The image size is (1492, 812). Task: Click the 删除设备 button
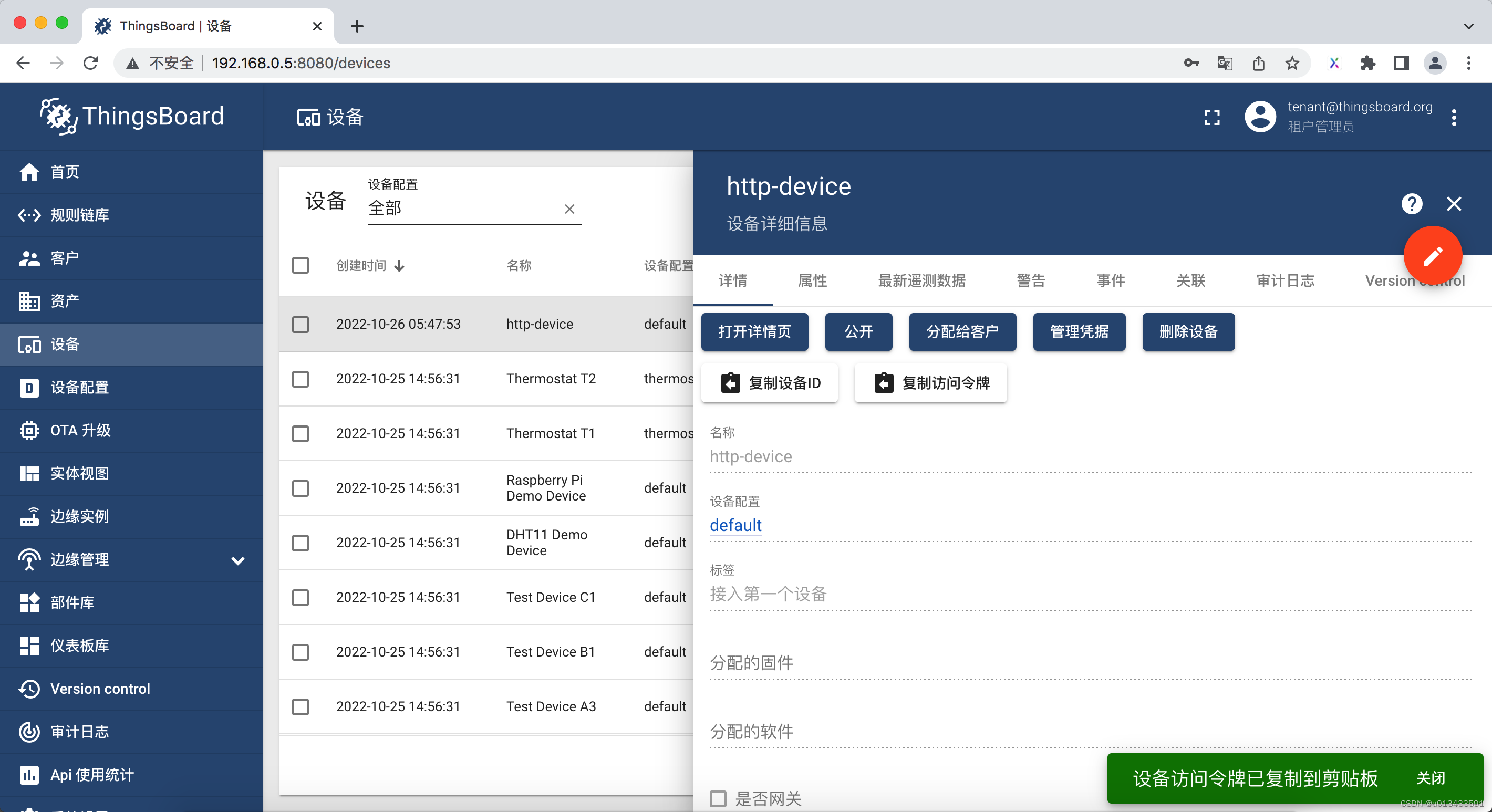[1188, 332]
